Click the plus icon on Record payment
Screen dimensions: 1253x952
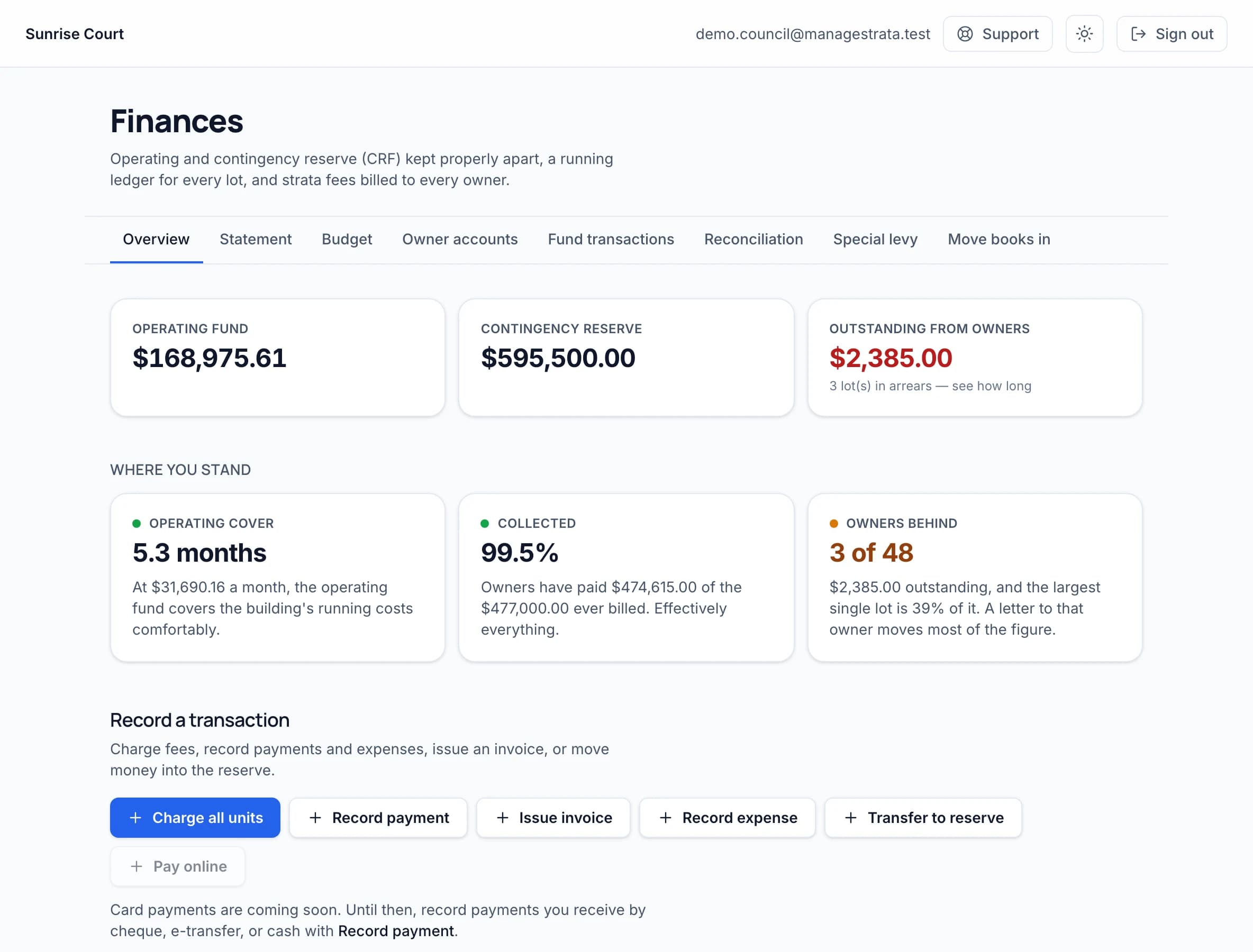315,818
